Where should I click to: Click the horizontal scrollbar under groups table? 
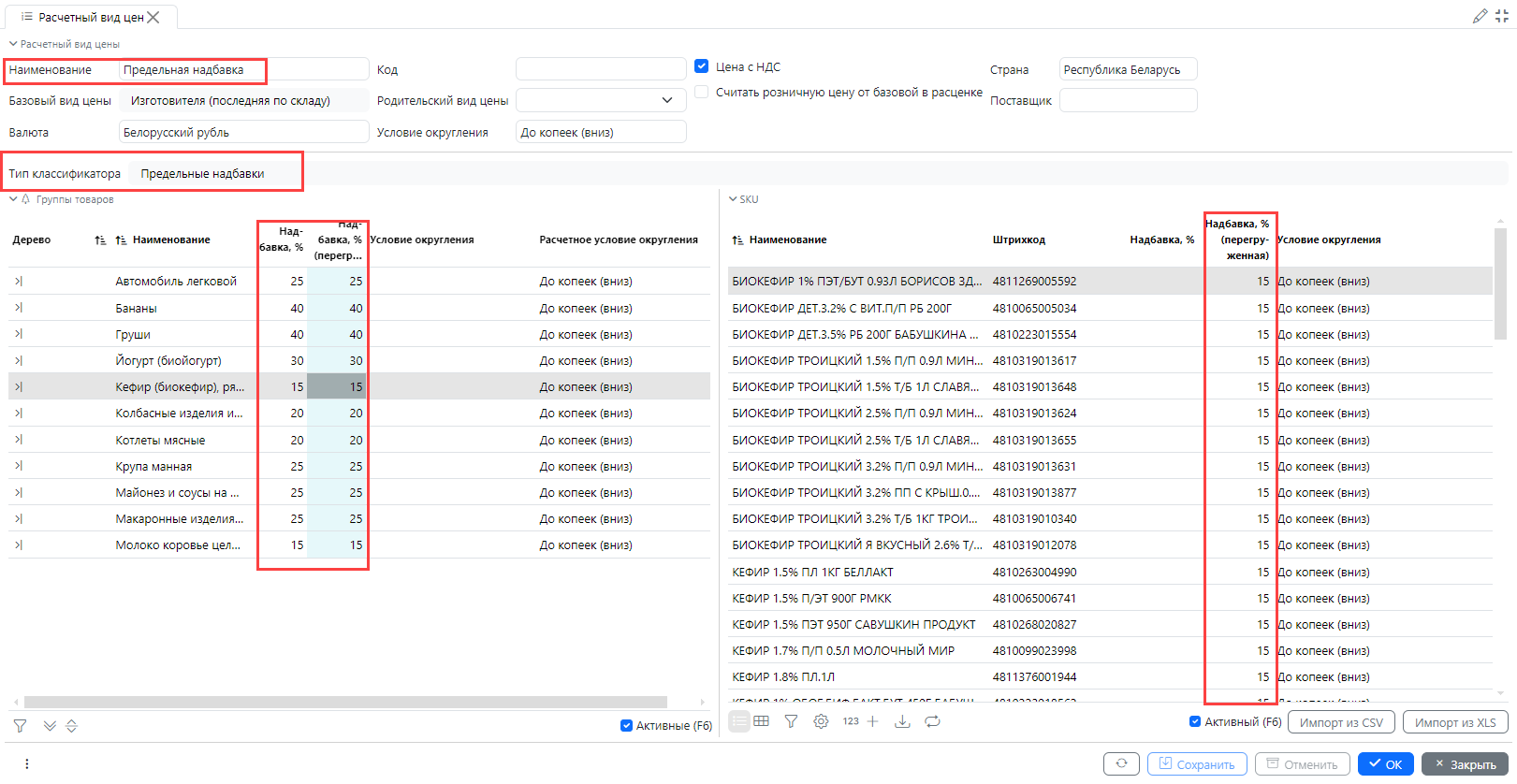coord(344,702)
